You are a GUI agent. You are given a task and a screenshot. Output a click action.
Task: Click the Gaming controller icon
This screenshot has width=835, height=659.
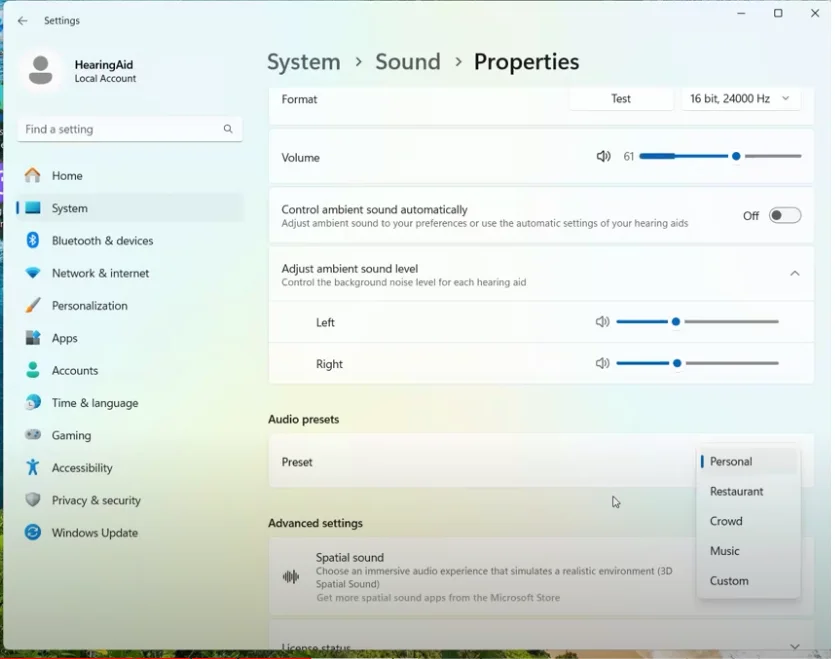(32, 435)
